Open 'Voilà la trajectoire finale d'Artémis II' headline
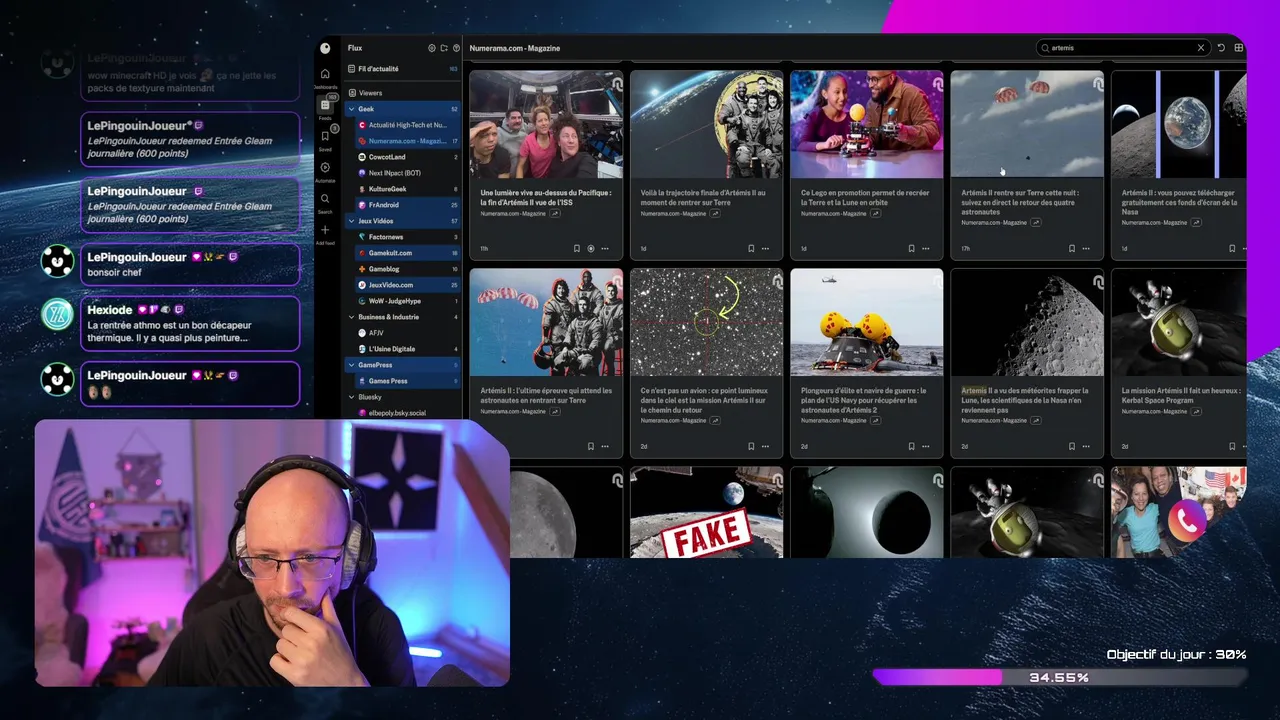The width and height of the screenshot is (1280, 720). coord(703,198)
